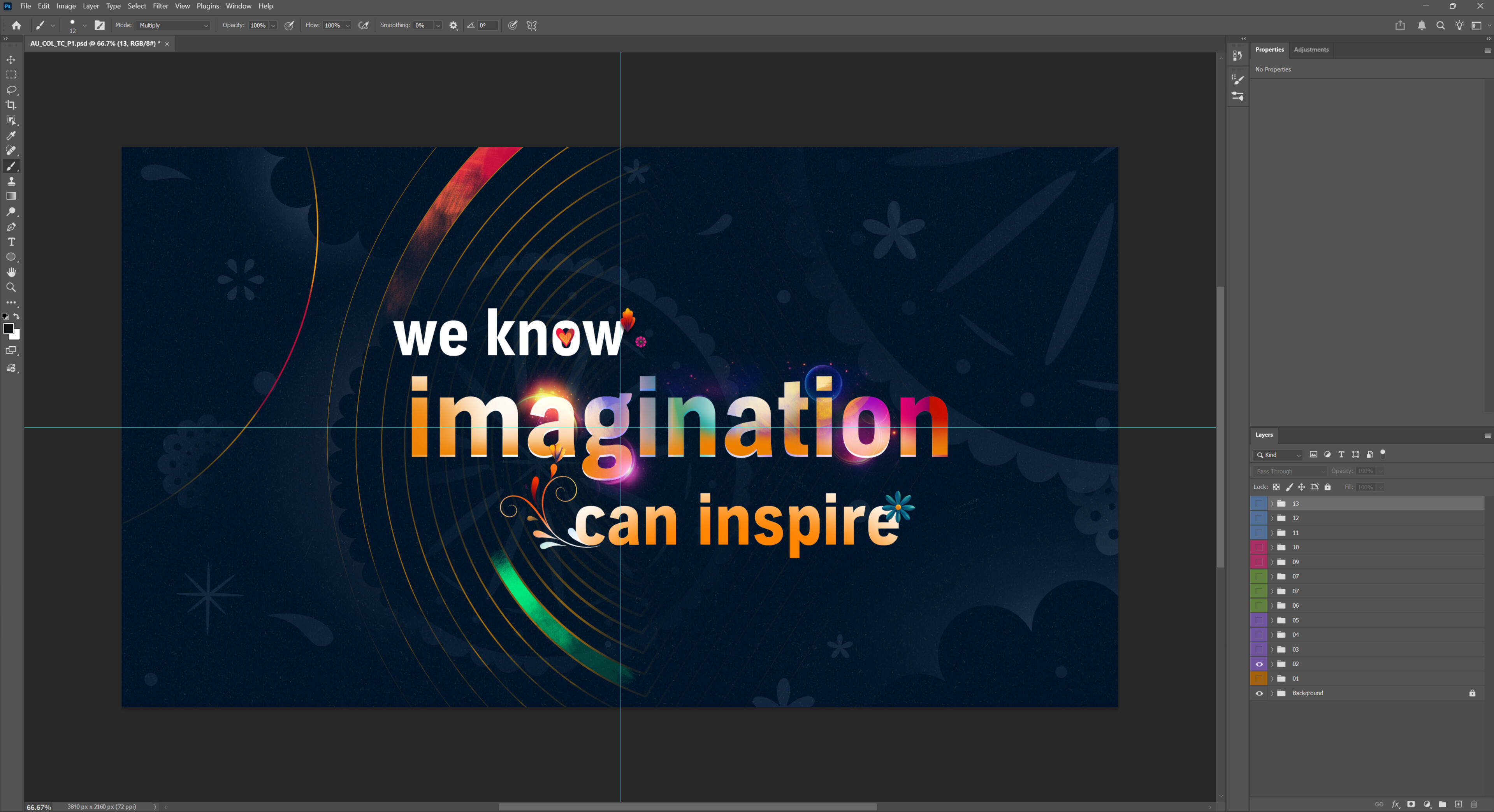Hide the 02 layer group
The width and height of the screenshot is (1494, 812).
(1259, 664)
